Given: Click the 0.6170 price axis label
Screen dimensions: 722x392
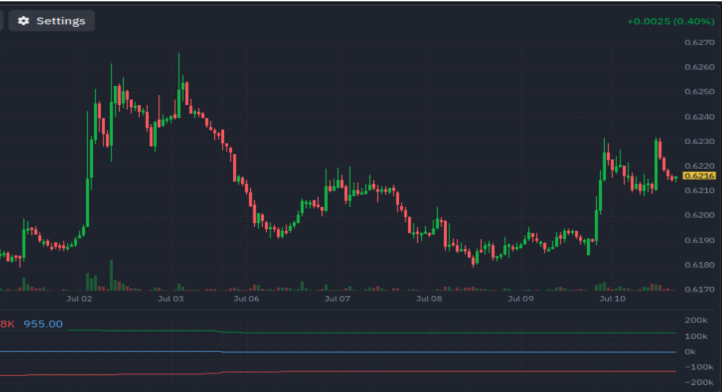Looking at the screenshot, I should tap(699, 290).
